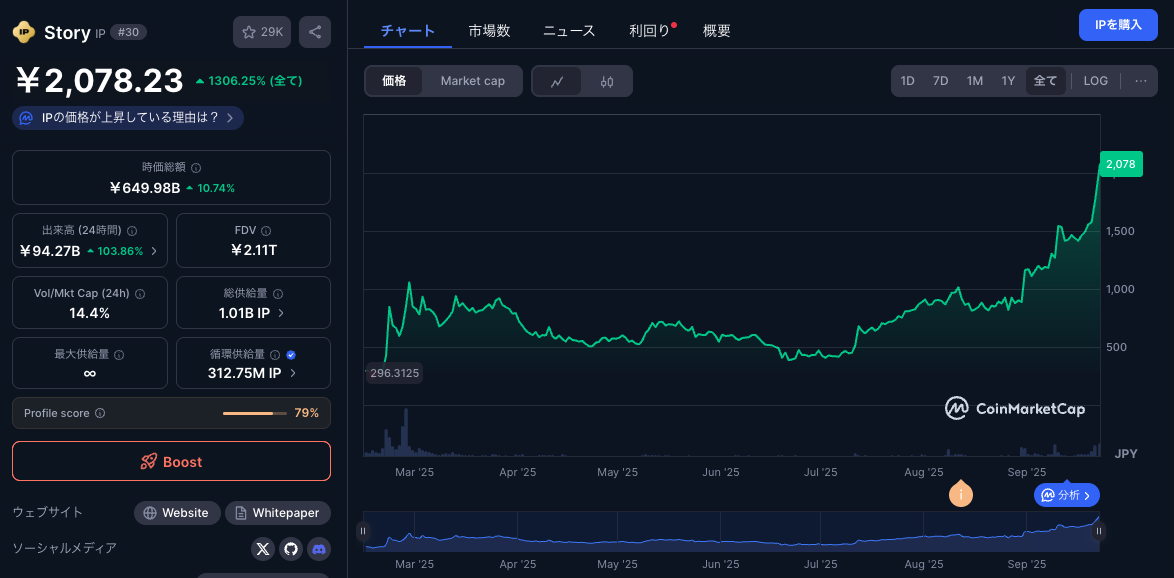Grab left handle of chart range slider
Screen dimensions: 1174x578
coord(363,532)
